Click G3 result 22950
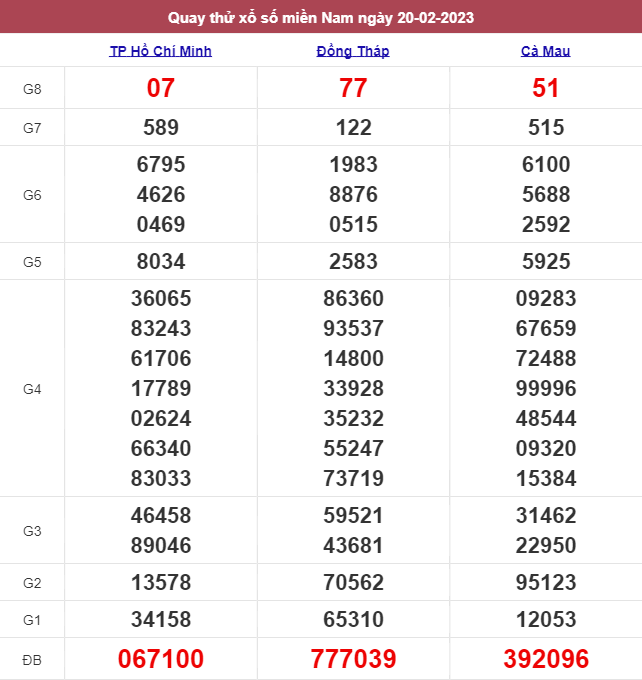The image size is (642, 680). coord(546,545)
